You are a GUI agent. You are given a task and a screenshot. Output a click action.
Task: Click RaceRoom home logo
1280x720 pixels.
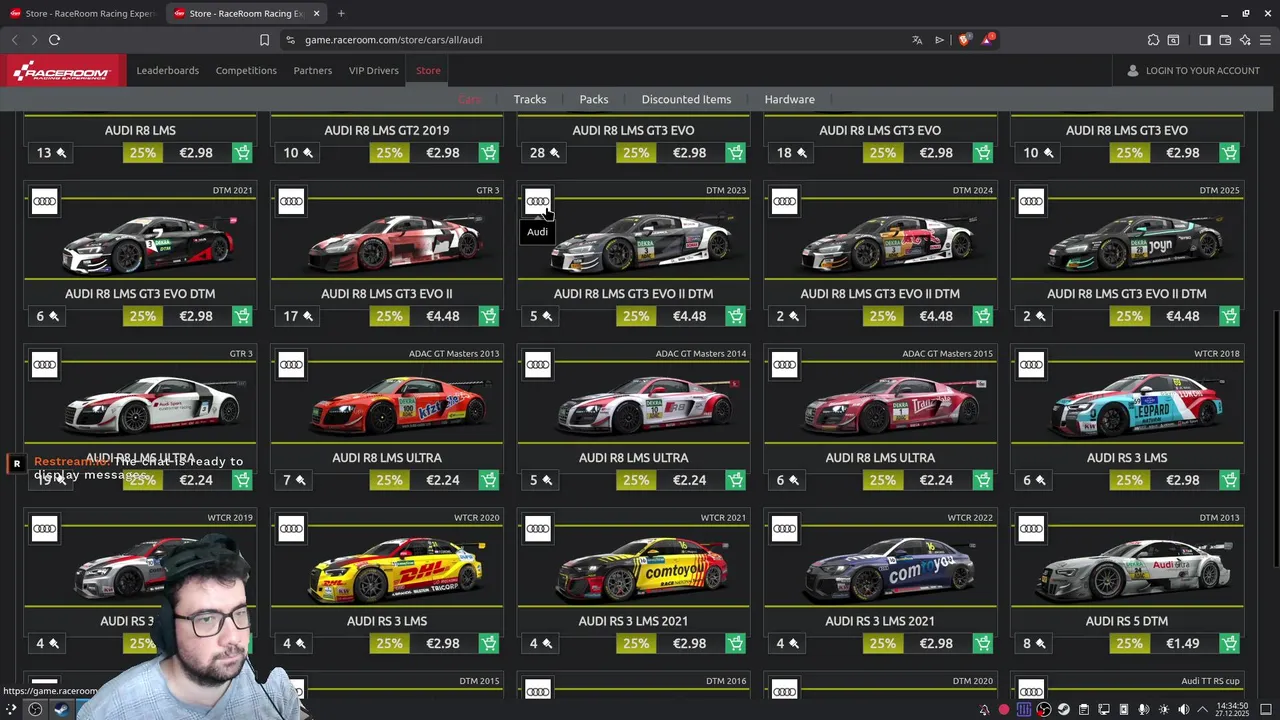(x=63, y=71)
